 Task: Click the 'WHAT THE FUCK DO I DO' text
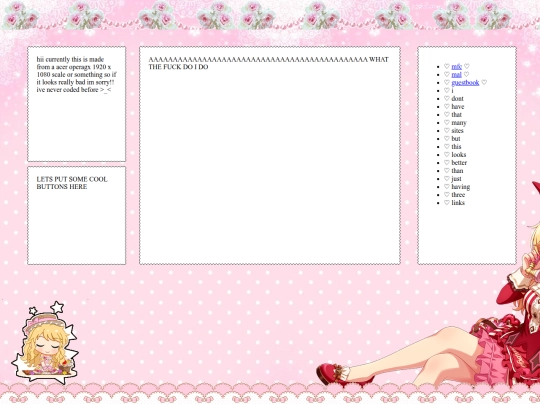(x=269, y=63)
